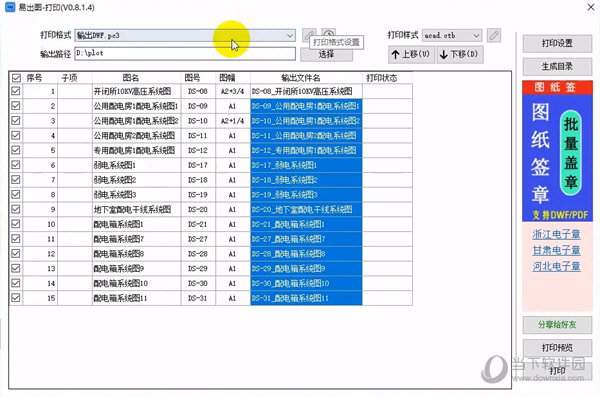
Task: Uncheck row 4 checkbox DS-11
Action: (16, 135)
